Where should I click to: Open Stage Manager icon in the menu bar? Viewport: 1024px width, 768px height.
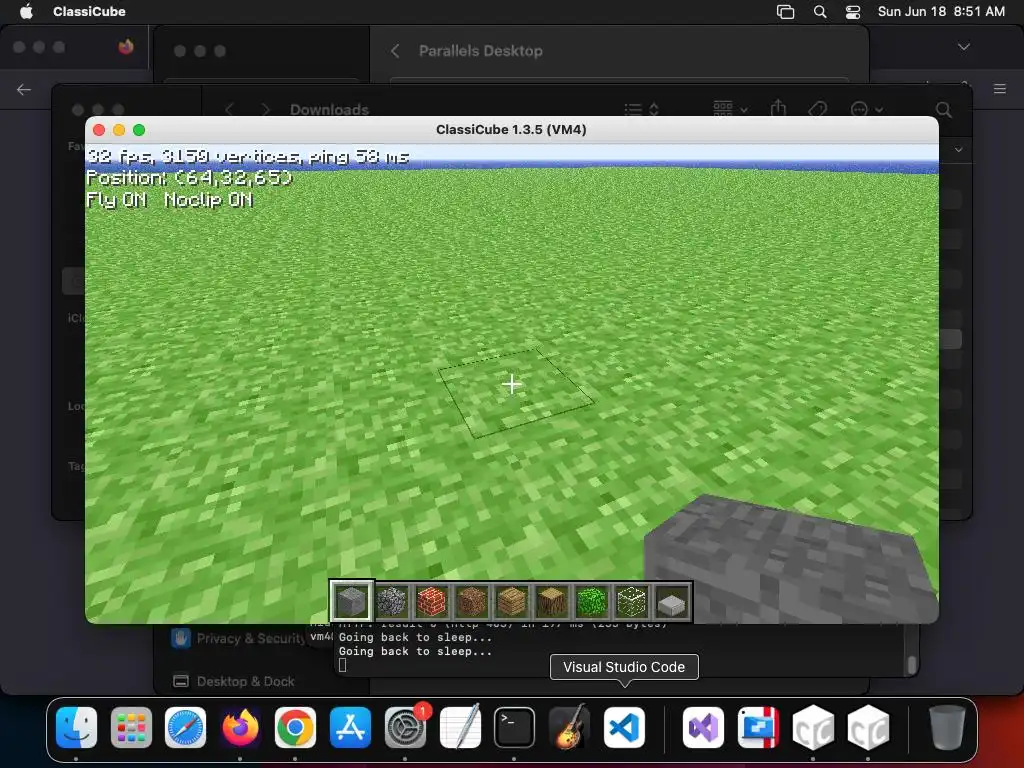(786, 12)
